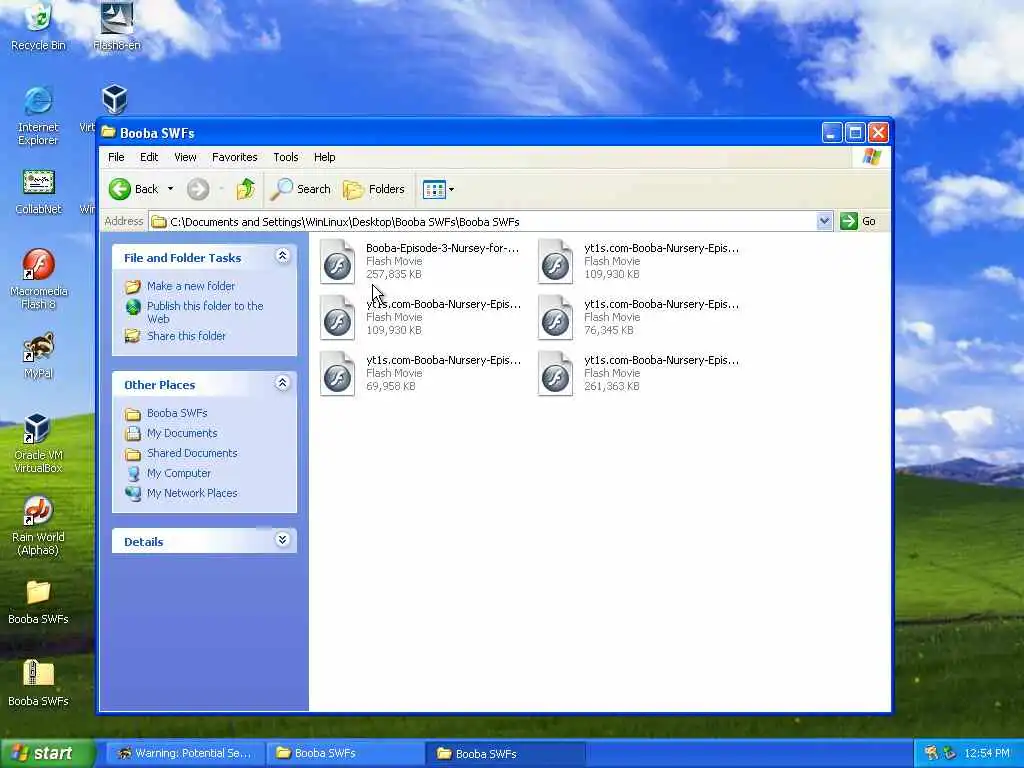Select Booba-Episode-3-Nursey-for Flash Movie icon
The image size is (1024, 768).
(x=338, y=261)
